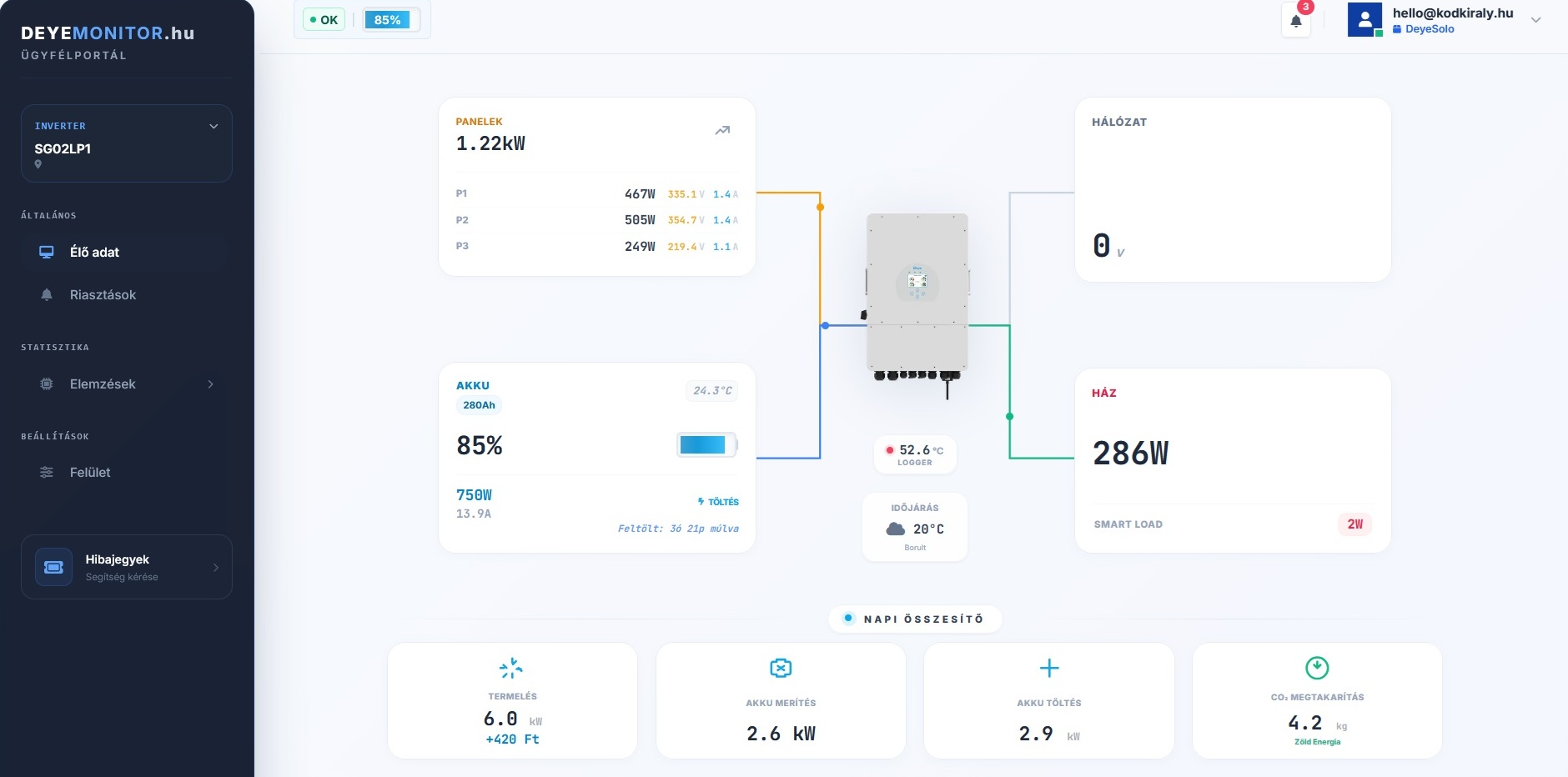
Task: Click the CO₂ megtakarítás download-circle icon
Action: (x=1317, y=668)
